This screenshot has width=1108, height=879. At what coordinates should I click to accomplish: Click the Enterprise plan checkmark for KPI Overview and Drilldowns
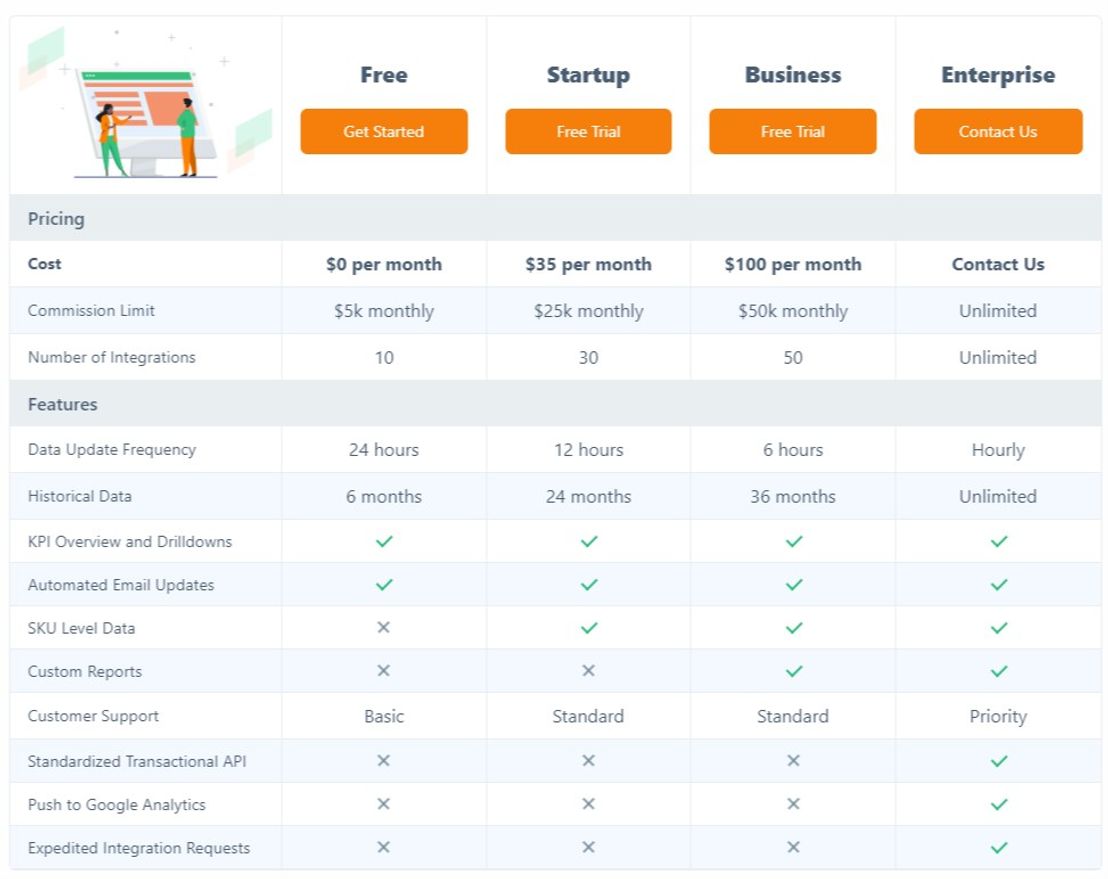[998, 541]
